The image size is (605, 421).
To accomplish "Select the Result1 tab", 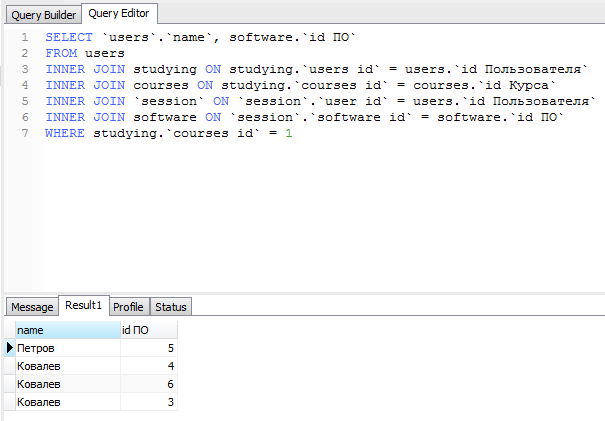I will [84, 305].
